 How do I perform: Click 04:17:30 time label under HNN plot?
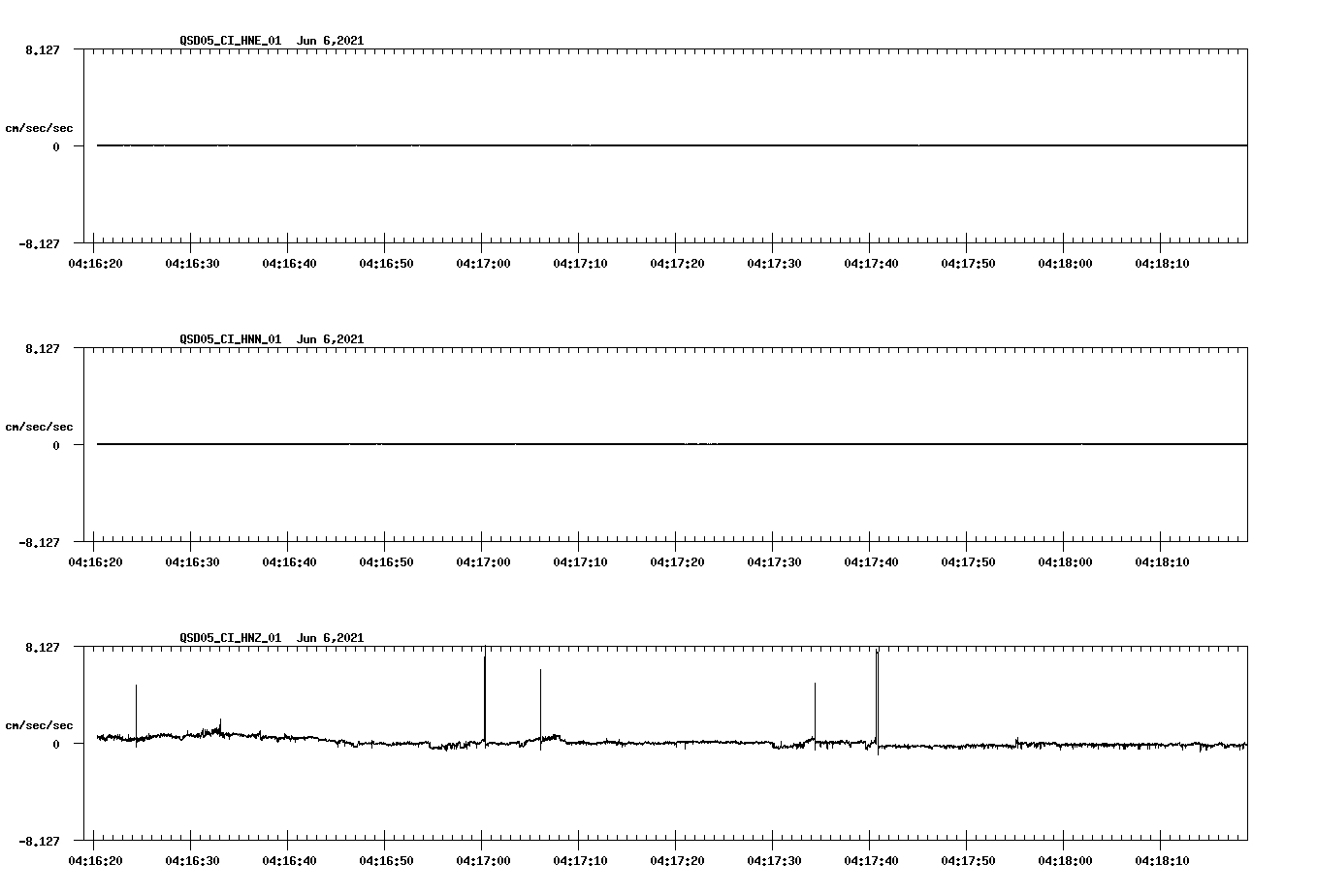[774, 562]
